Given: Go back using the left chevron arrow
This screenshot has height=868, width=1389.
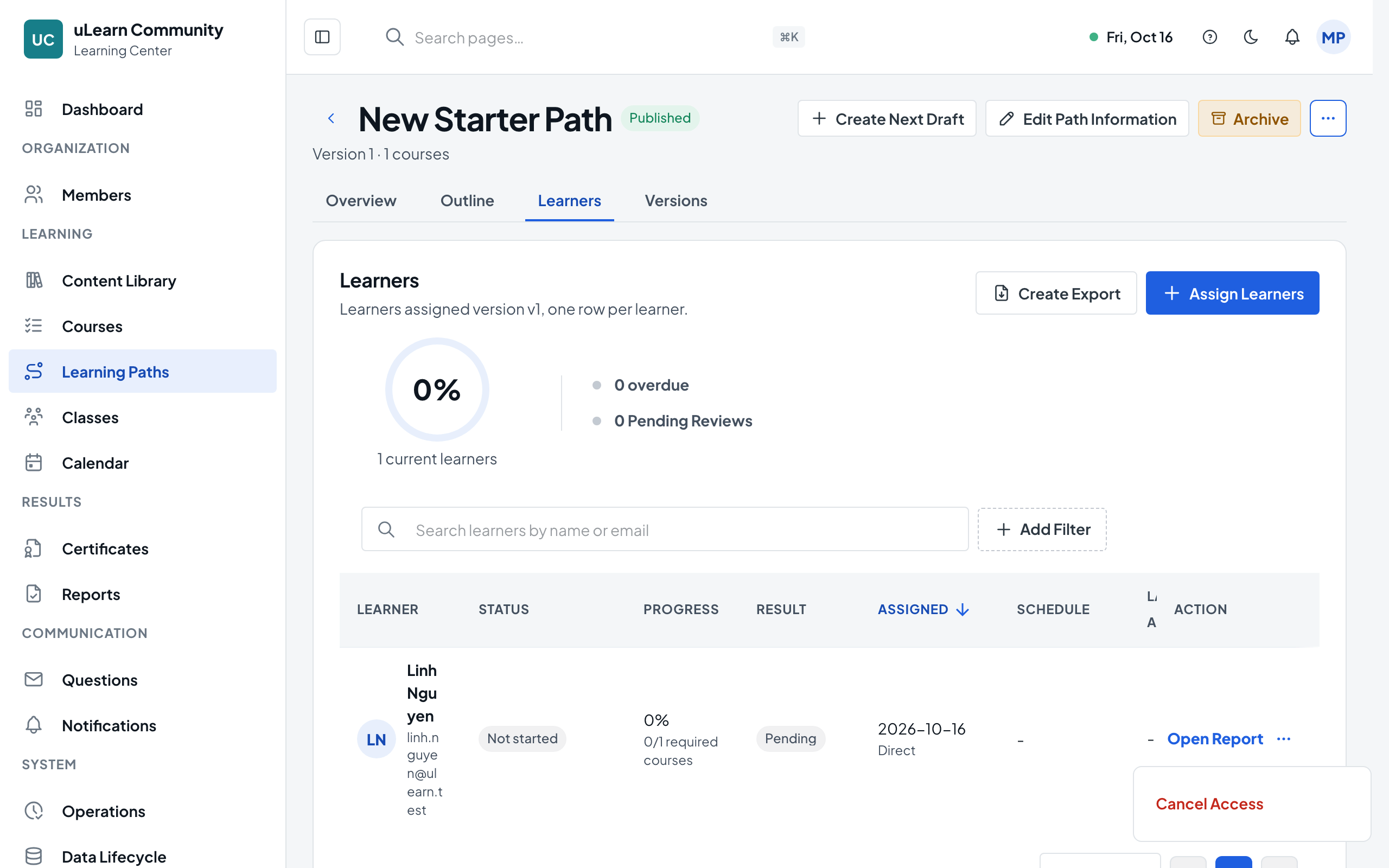Looking at the screenshot, I should pos(331,118).
